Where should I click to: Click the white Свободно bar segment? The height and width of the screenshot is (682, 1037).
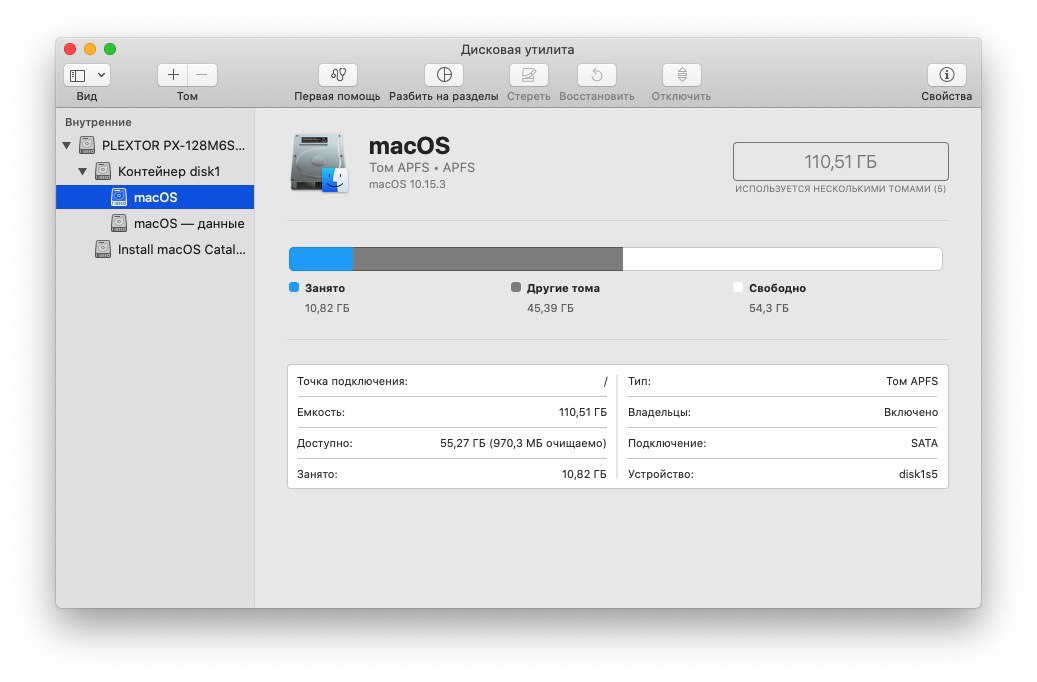click(782, 259)
